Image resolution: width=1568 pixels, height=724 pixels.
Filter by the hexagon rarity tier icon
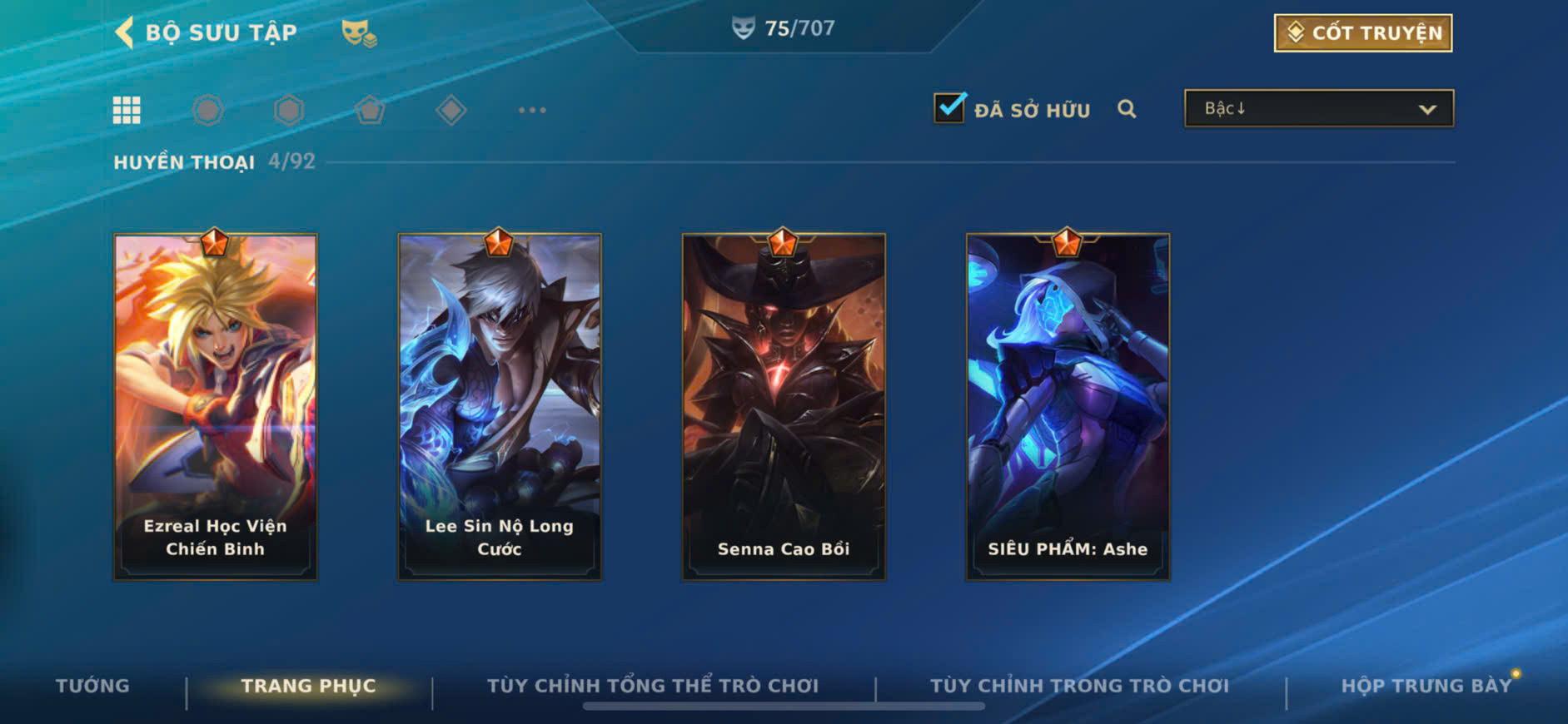point(289,110)
